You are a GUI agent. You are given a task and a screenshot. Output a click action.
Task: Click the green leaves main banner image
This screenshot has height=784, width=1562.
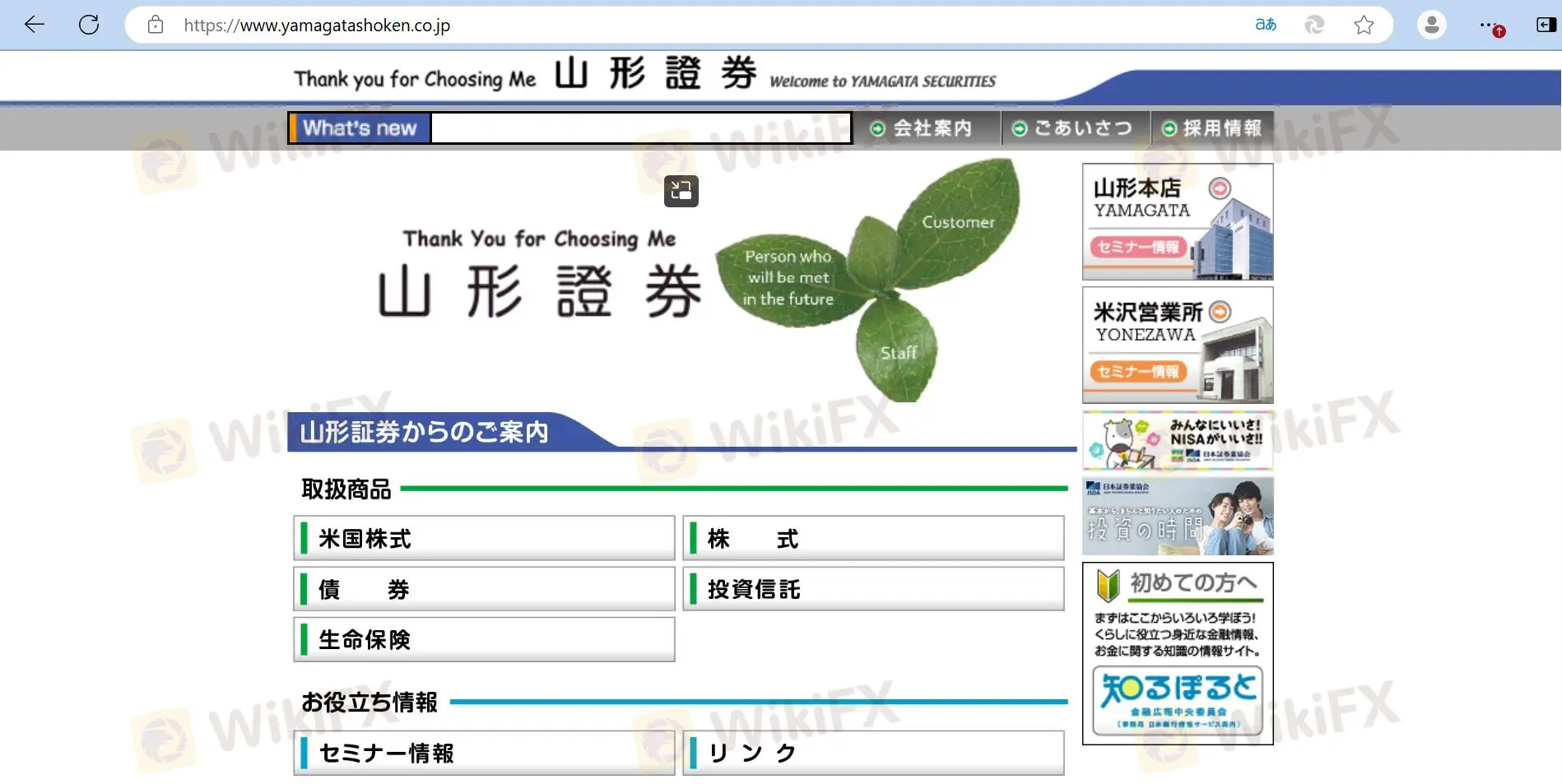pos(867,280)
